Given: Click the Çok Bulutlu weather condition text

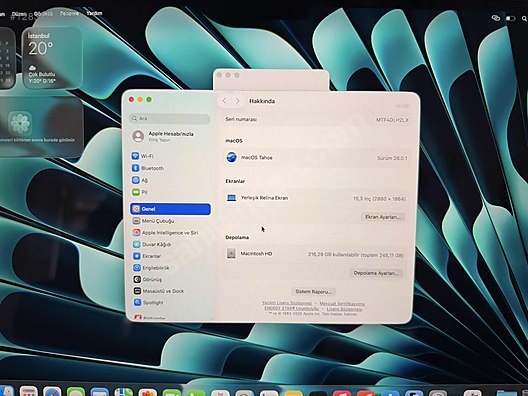Looking at the screenshot, I should click(42, 74).
